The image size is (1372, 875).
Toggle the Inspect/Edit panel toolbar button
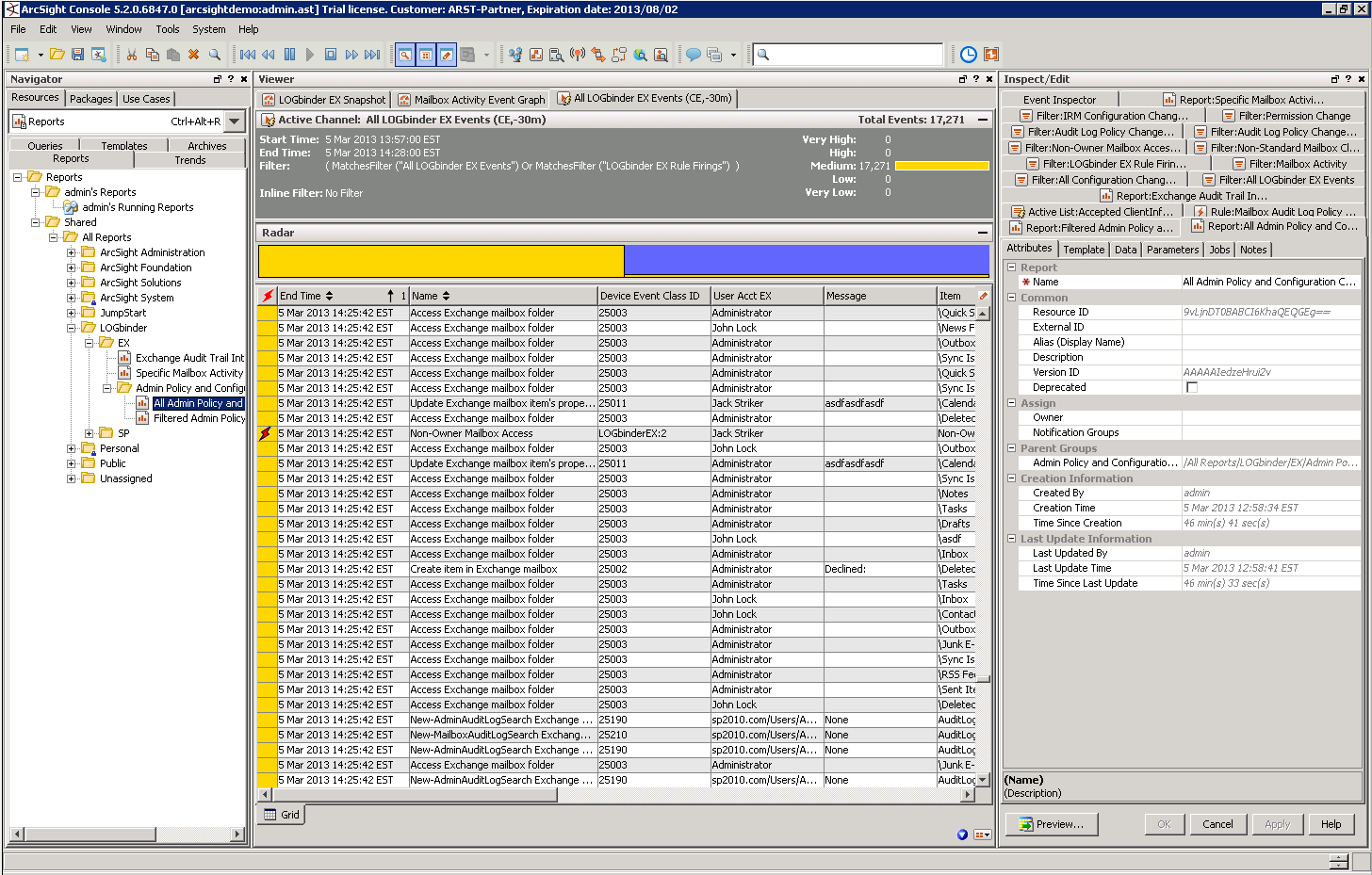click(x=446, y=55)
